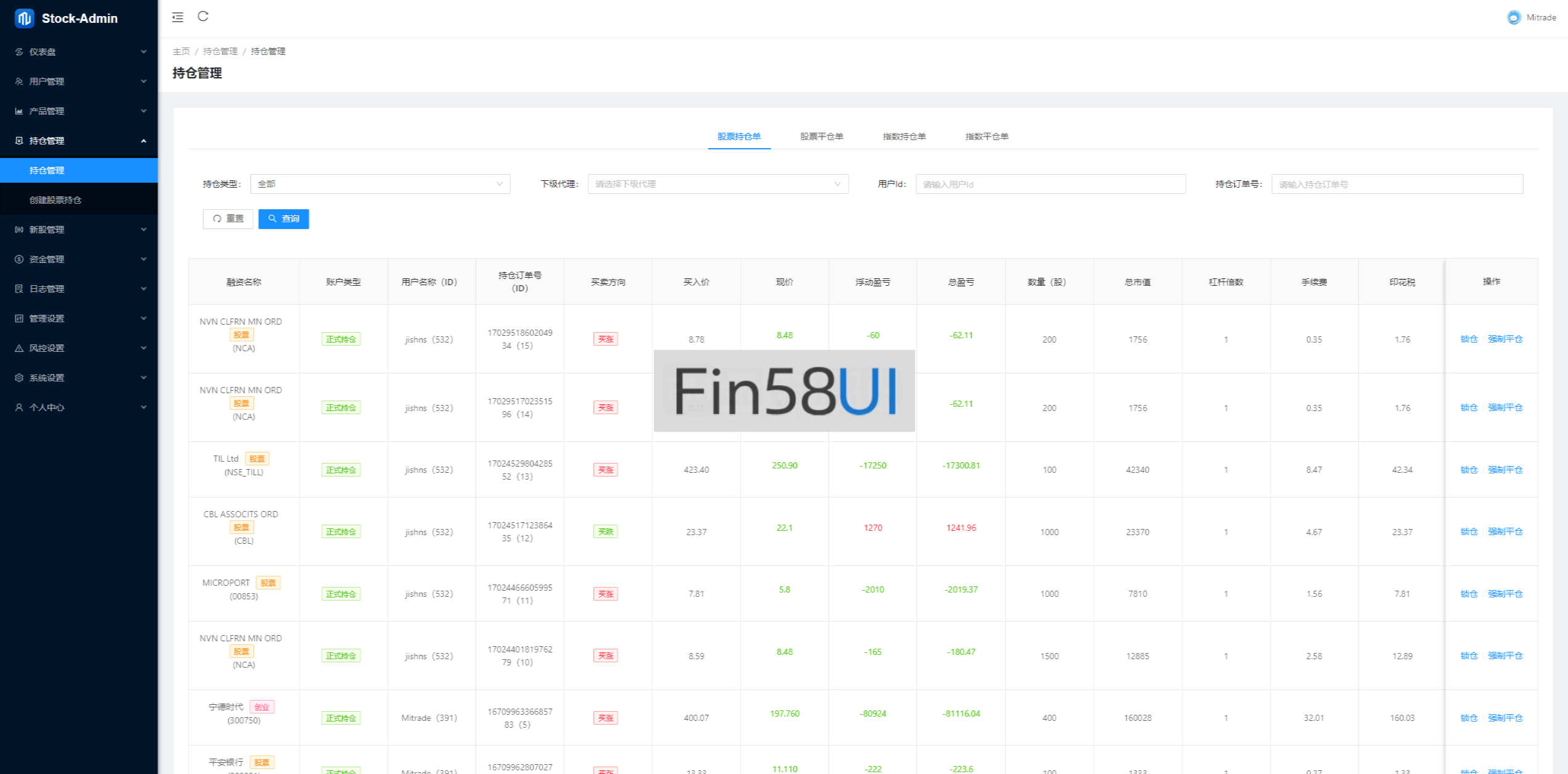Click the 用户管理 user icon in sidebar
The image size is (1568, 774).
[19, 81]
